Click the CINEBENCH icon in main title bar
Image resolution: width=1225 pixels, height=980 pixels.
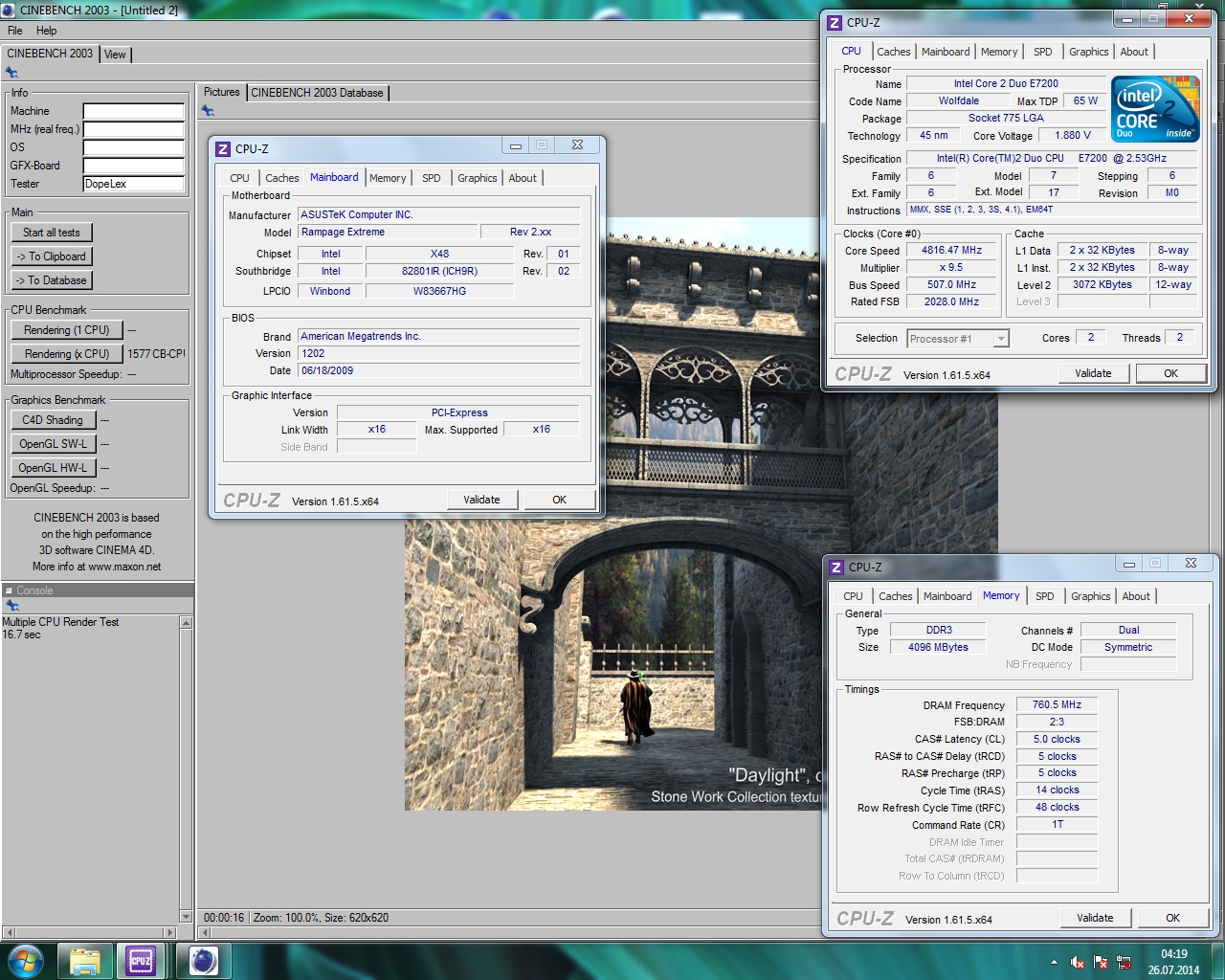pyautogui.click(x=10, y=10)
